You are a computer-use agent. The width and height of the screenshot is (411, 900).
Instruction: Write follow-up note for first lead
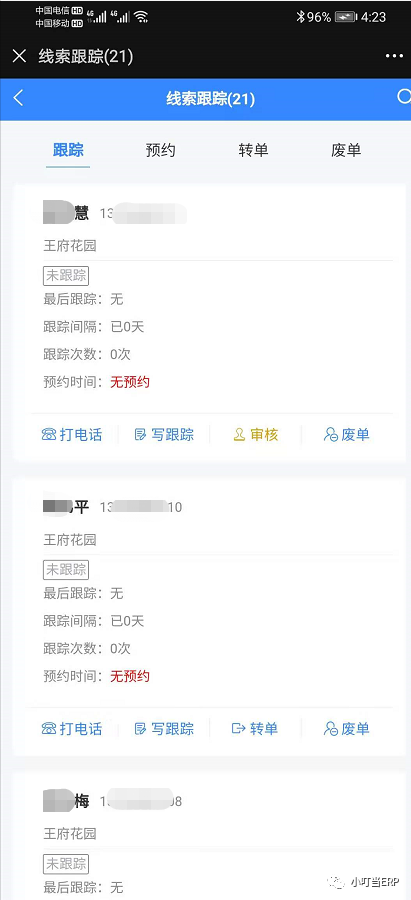(164, 435)
